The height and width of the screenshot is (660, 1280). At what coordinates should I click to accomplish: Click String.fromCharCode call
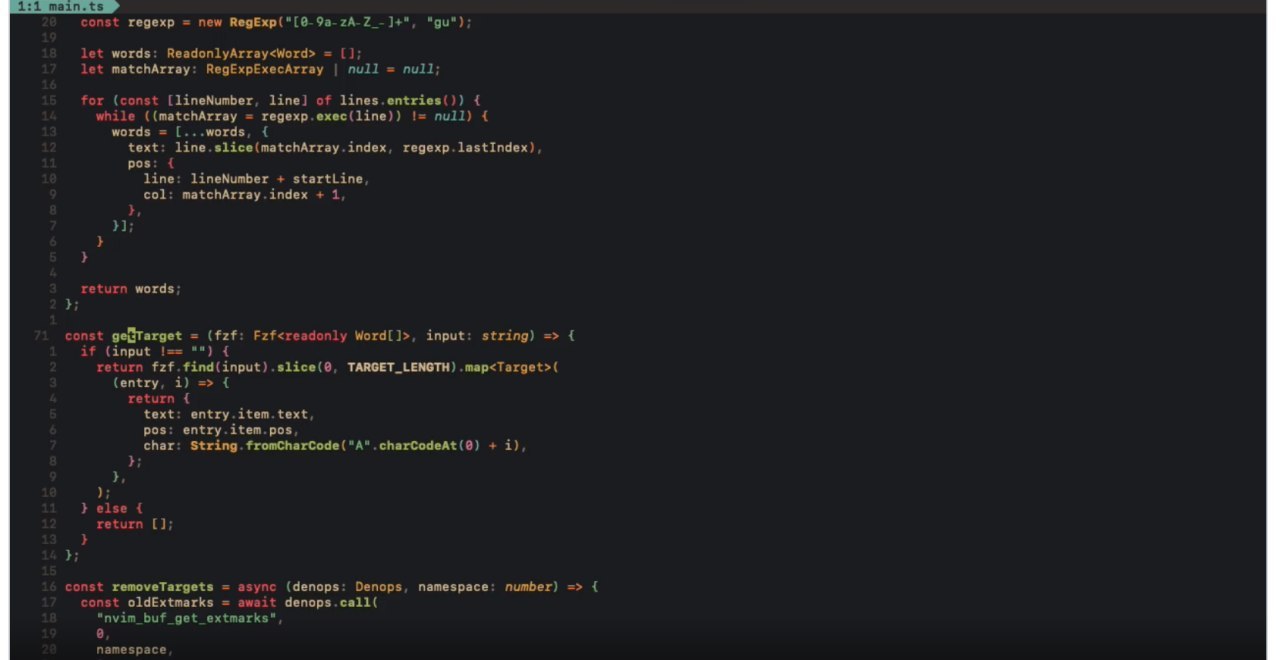(x=265, y=445)
